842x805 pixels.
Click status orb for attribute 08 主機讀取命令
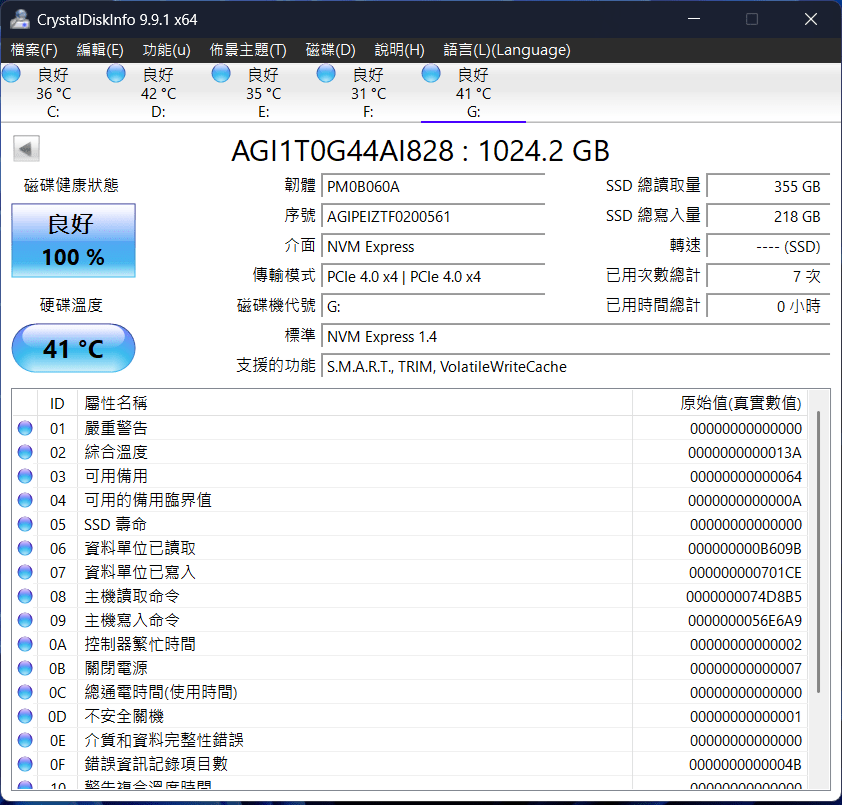(25, 596)
